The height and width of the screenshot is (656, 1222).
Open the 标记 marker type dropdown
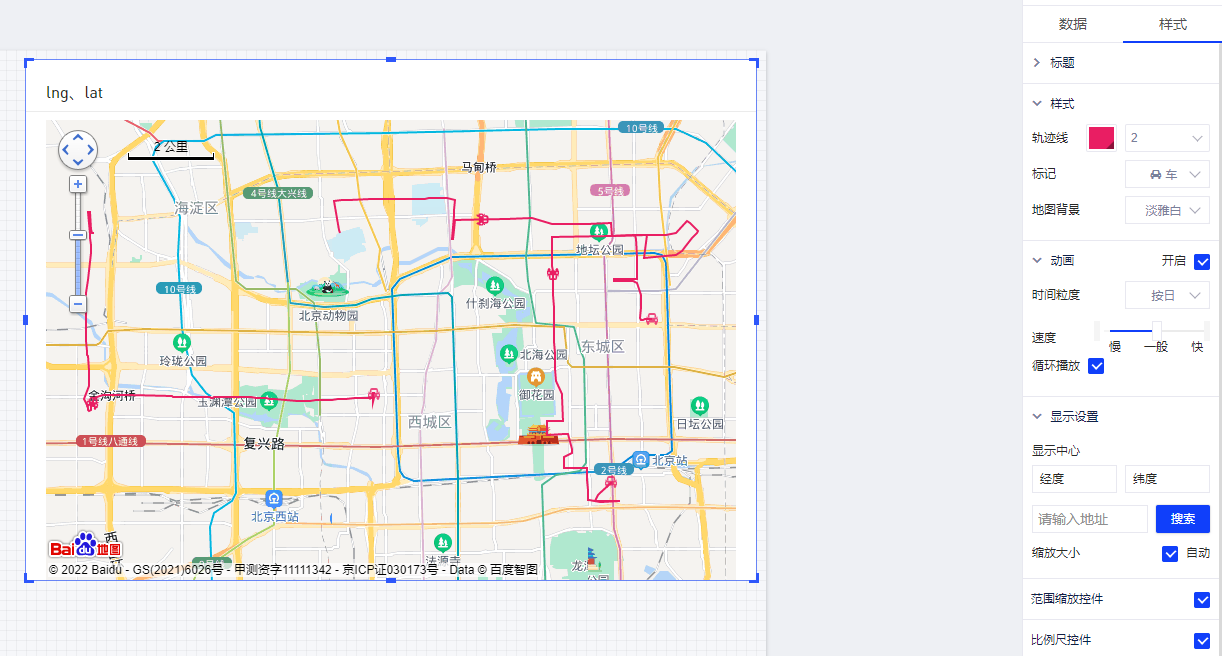[1167, 174]
